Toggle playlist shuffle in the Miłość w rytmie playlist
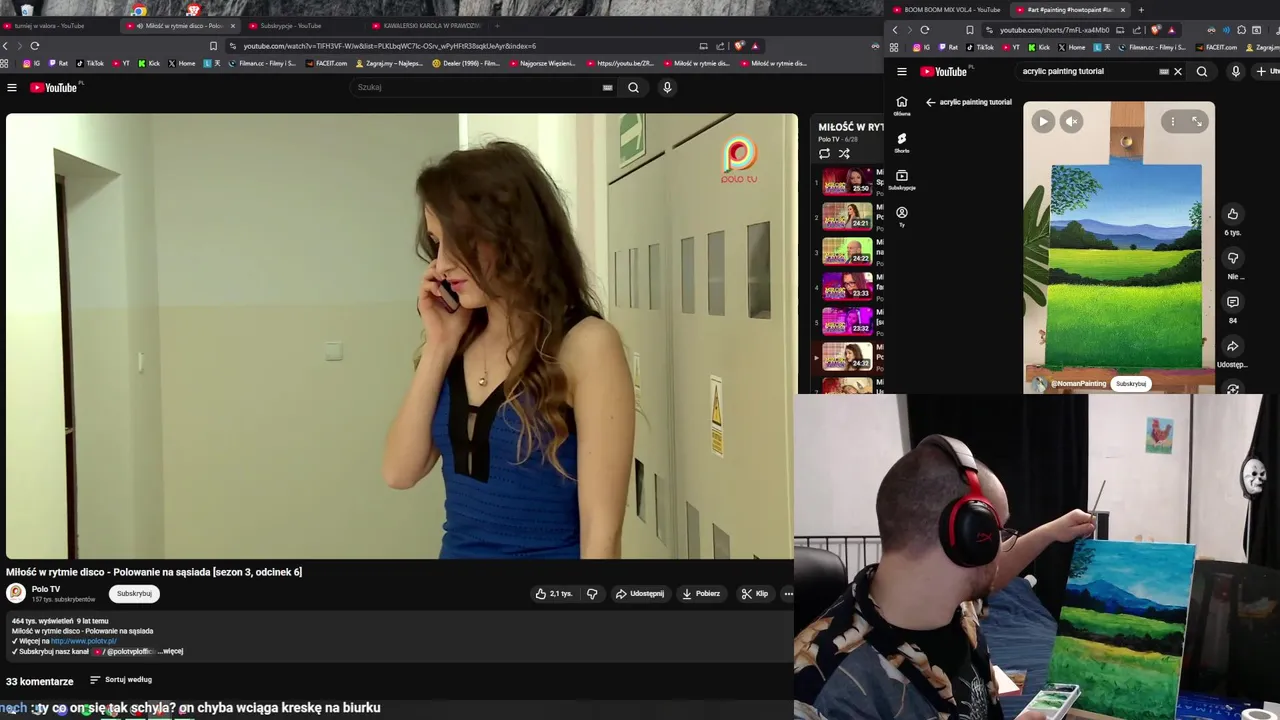 pyautogui.click(x=844, y=154)
